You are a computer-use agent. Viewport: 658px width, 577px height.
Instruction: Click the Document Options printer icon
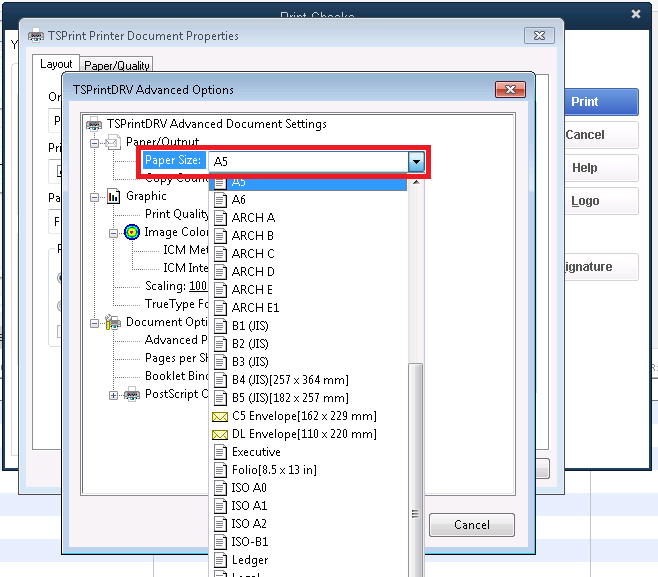pos(113,322)
